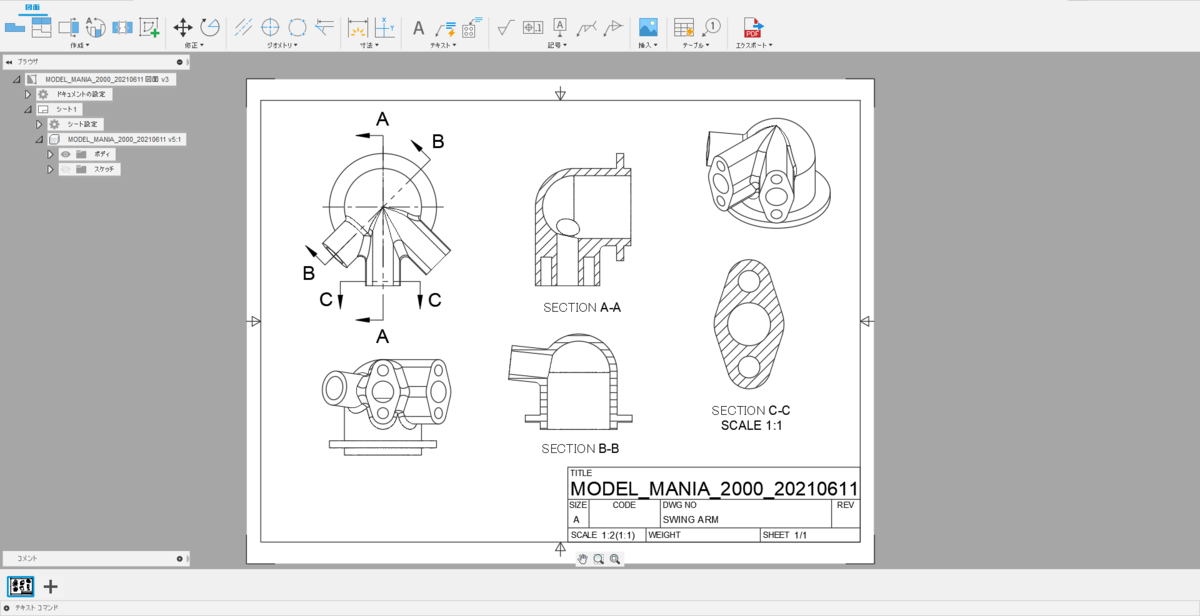The image size is (1200, 616).
Task: Select the Ordinate Dimension tool
Action: point(384,27)
